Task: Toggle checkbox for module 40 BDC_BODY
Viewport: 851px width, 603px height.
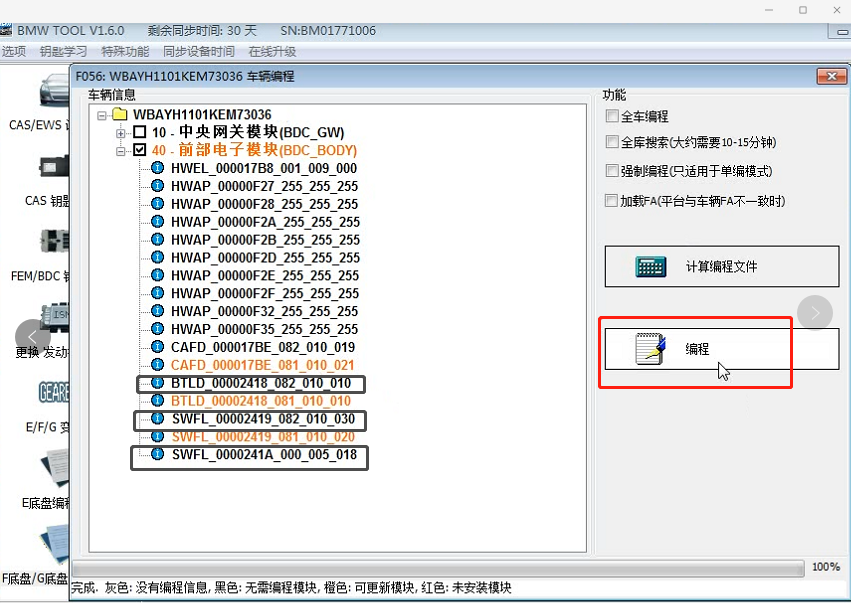Action: click(140, 151)
